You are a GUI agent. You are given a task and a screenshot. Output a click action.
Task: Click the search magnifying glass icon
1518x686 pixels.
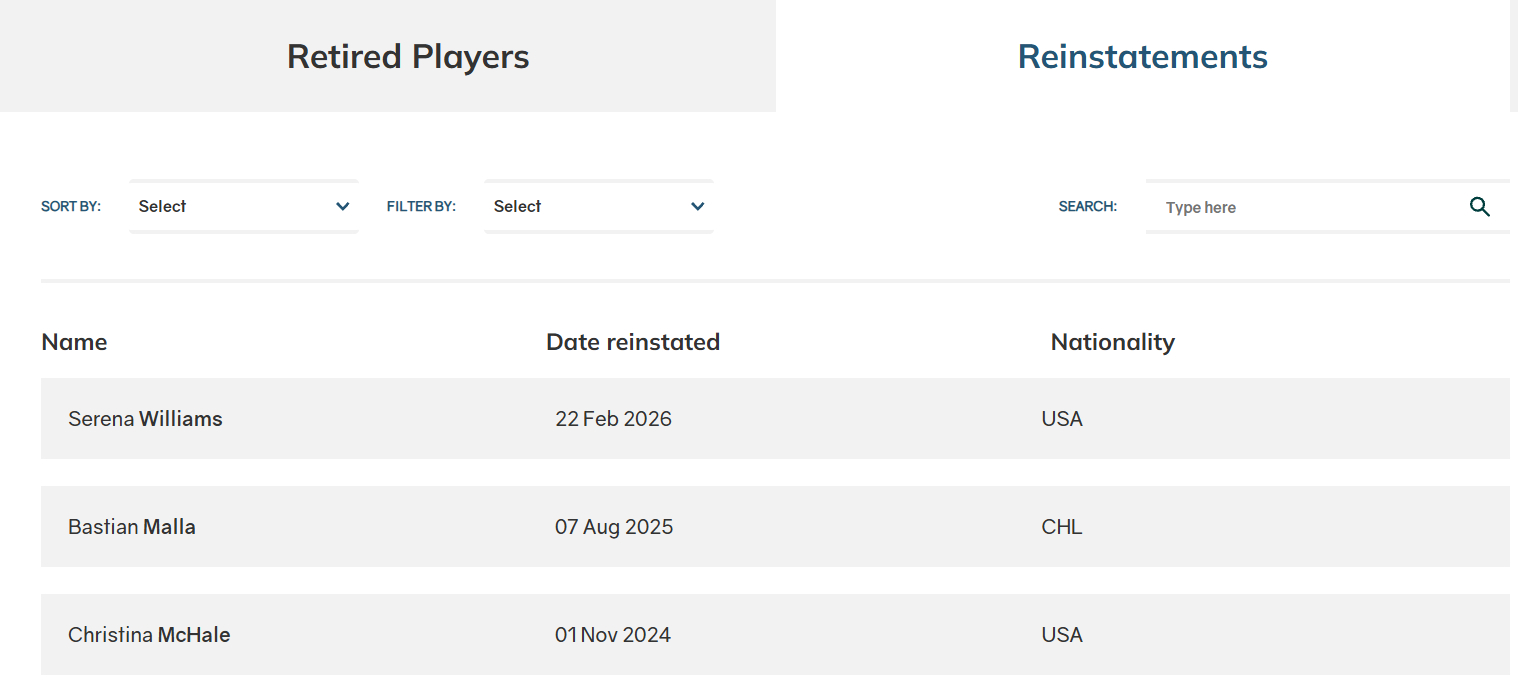pyautogui.click(x=1480, y=207)
